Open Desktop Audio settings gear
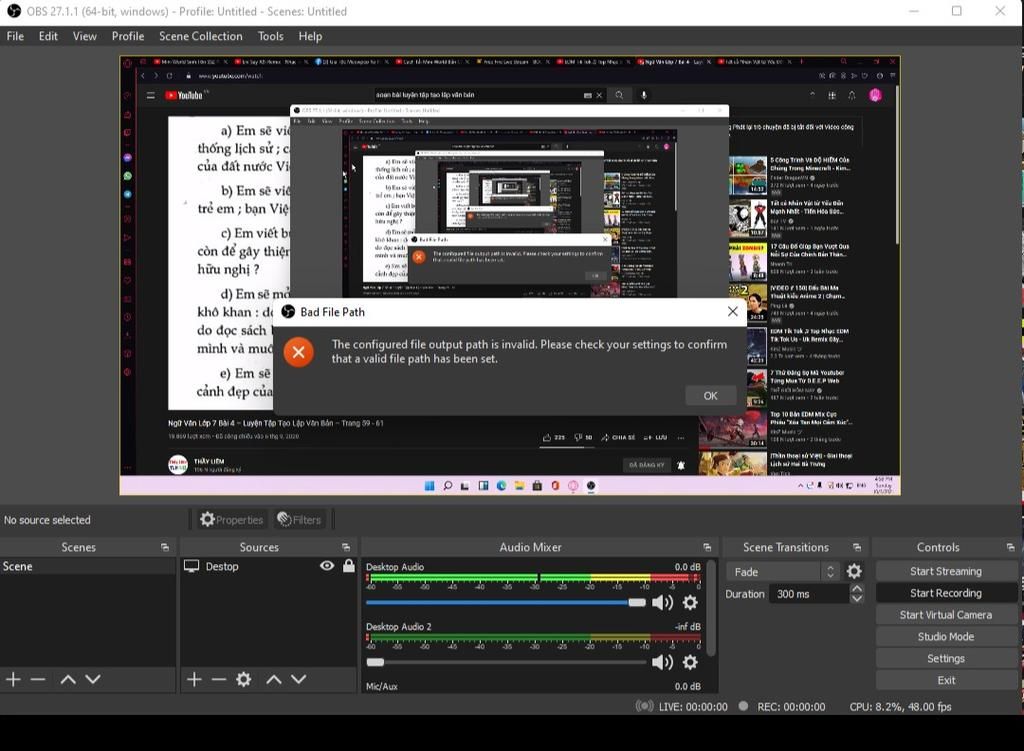The image size is (1024, 751). point(690,602)
